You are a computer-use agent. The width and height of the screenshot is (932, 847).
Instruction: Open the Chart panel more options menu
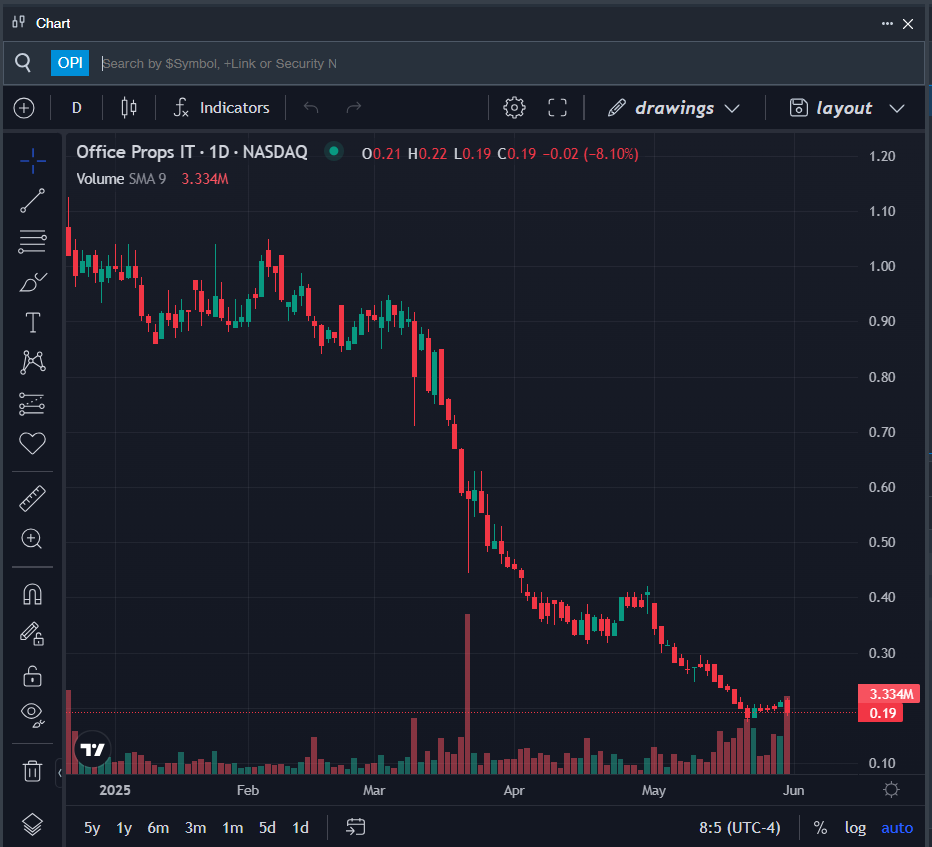click(887, 24)
